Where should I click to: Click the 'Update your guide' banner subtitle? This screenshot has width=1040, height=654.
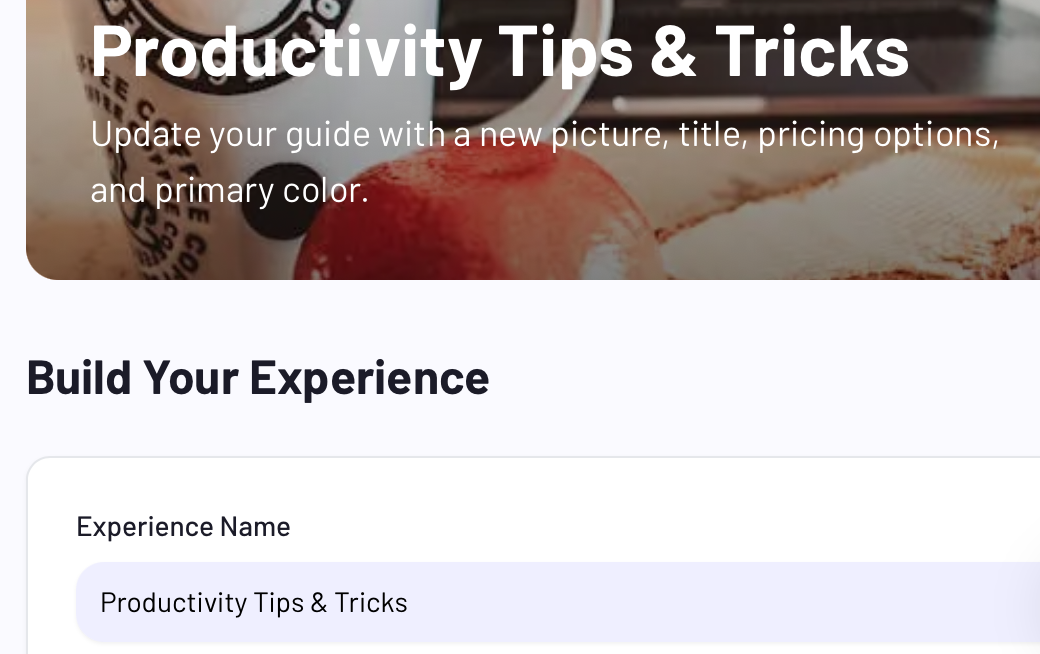544,134
